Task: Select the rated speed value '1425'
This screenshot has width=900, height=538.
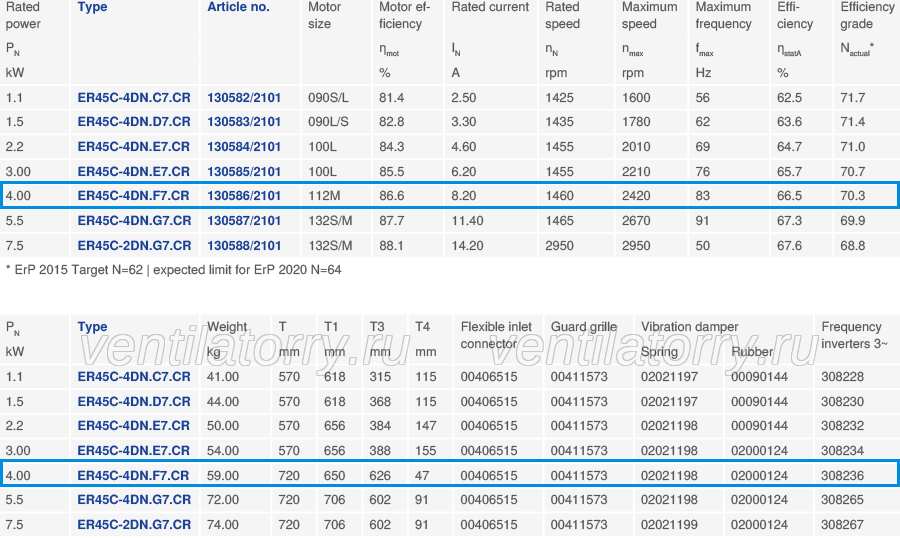Action: click(x=560, y=98)
